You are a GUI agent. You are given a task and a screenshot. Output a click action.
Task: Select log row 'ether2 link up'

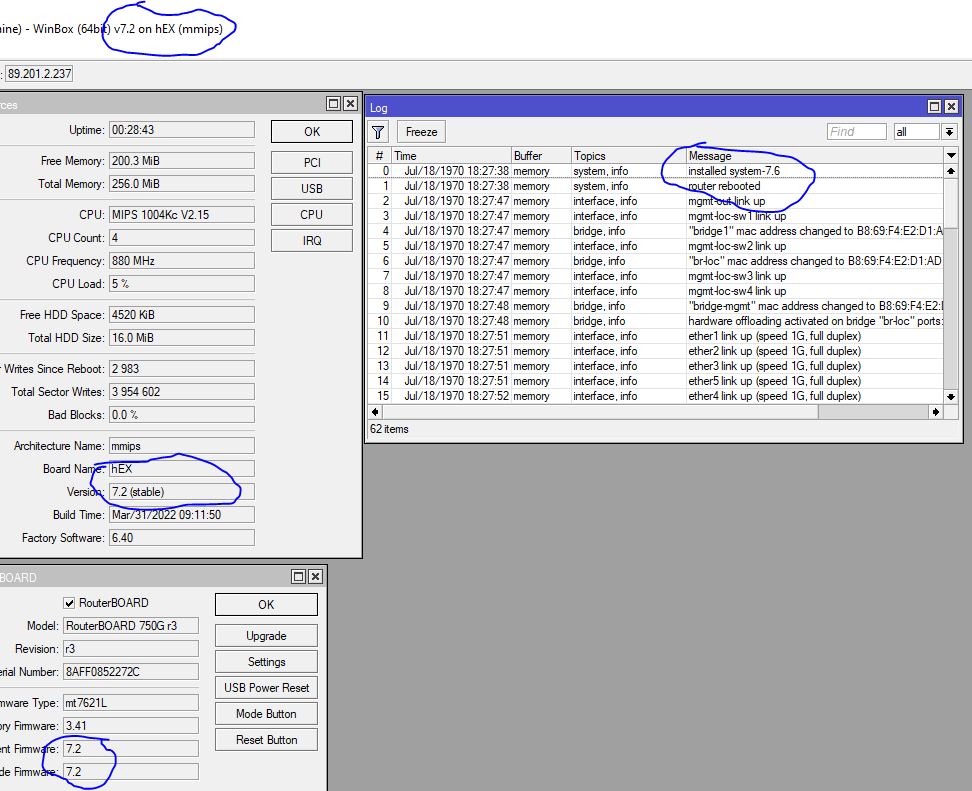pyautogui.click(x=656, y=351)
